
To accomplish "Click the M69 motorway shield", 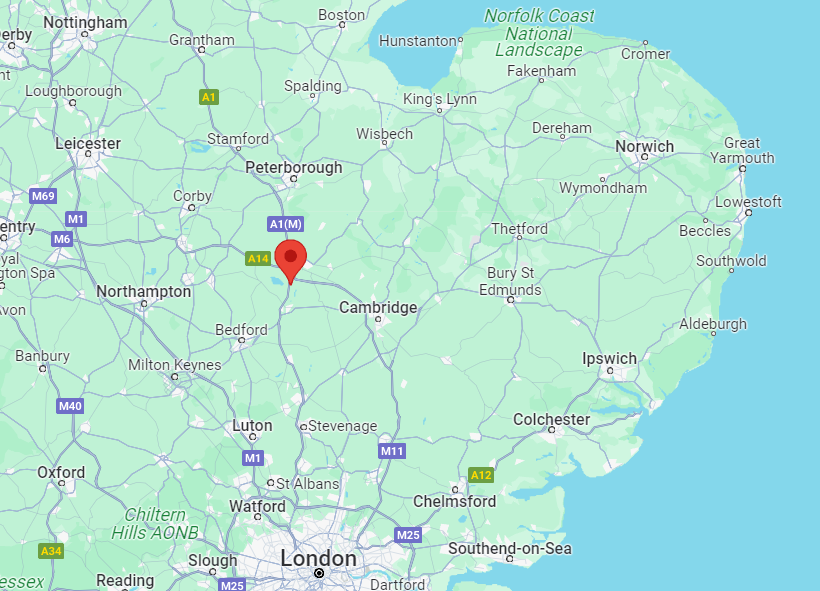I will 43,196.
